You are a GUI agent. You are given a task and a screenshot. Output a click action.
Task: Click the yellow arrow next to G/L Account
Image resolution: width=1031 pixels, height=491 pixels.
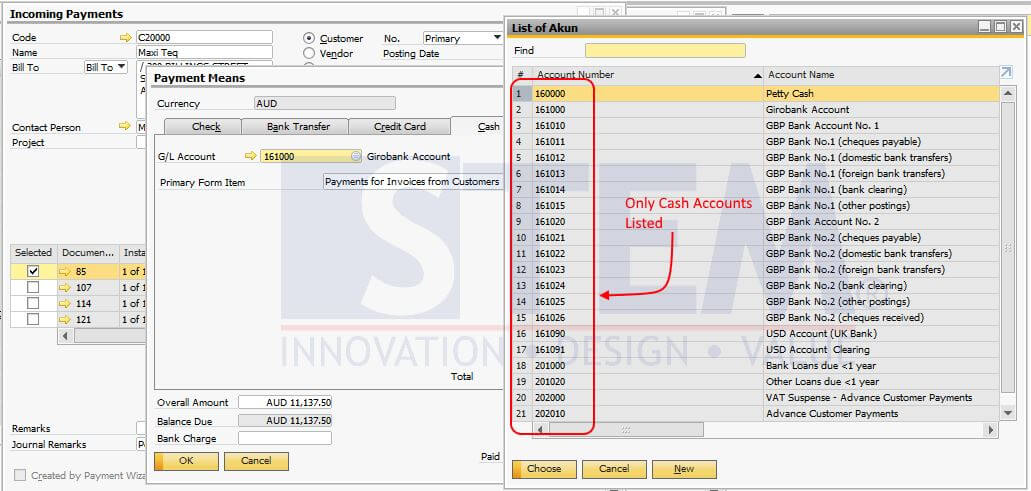251,156
